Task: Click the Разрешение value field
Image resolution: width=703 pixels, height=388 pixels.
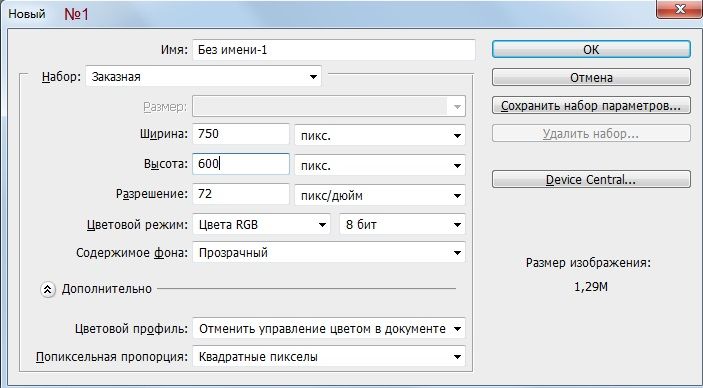Action: pos(241,194)
